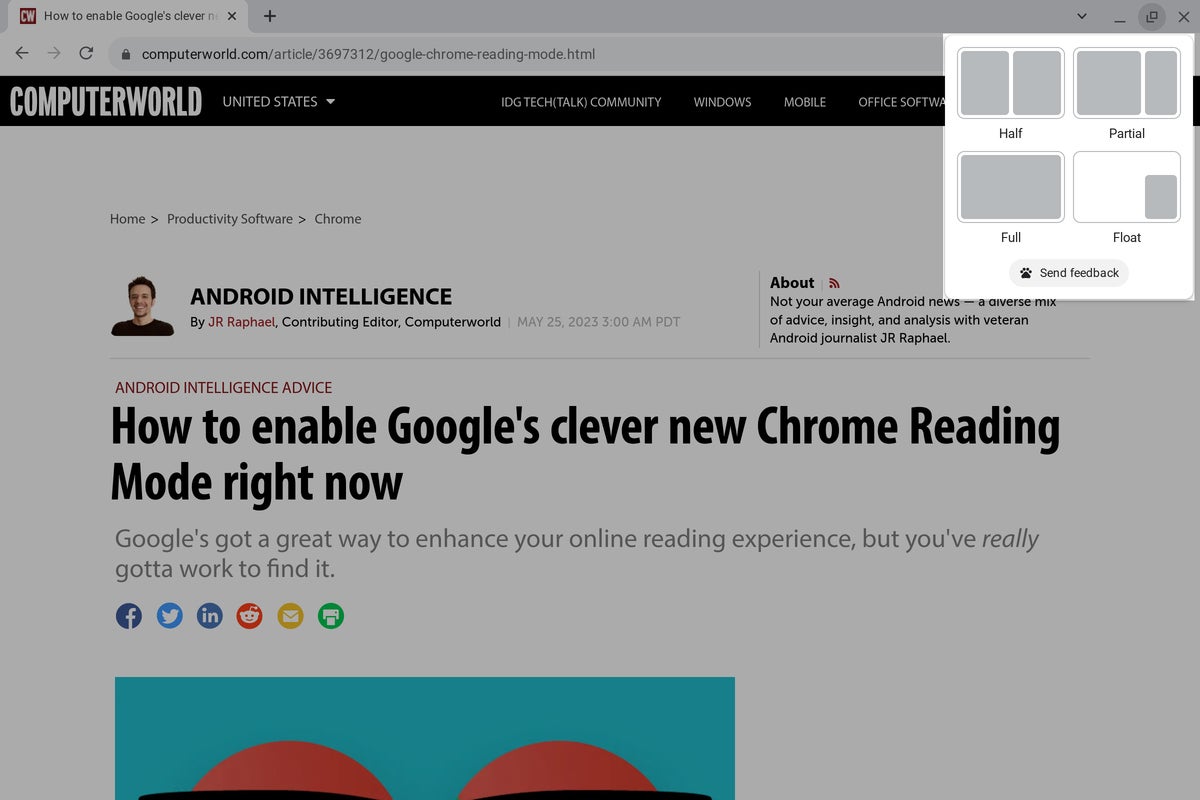Image resolution: width=1200 pixels, height=800 pixels.
Task: Click JR Raphael's author photo
Action: tap(143, 306)
